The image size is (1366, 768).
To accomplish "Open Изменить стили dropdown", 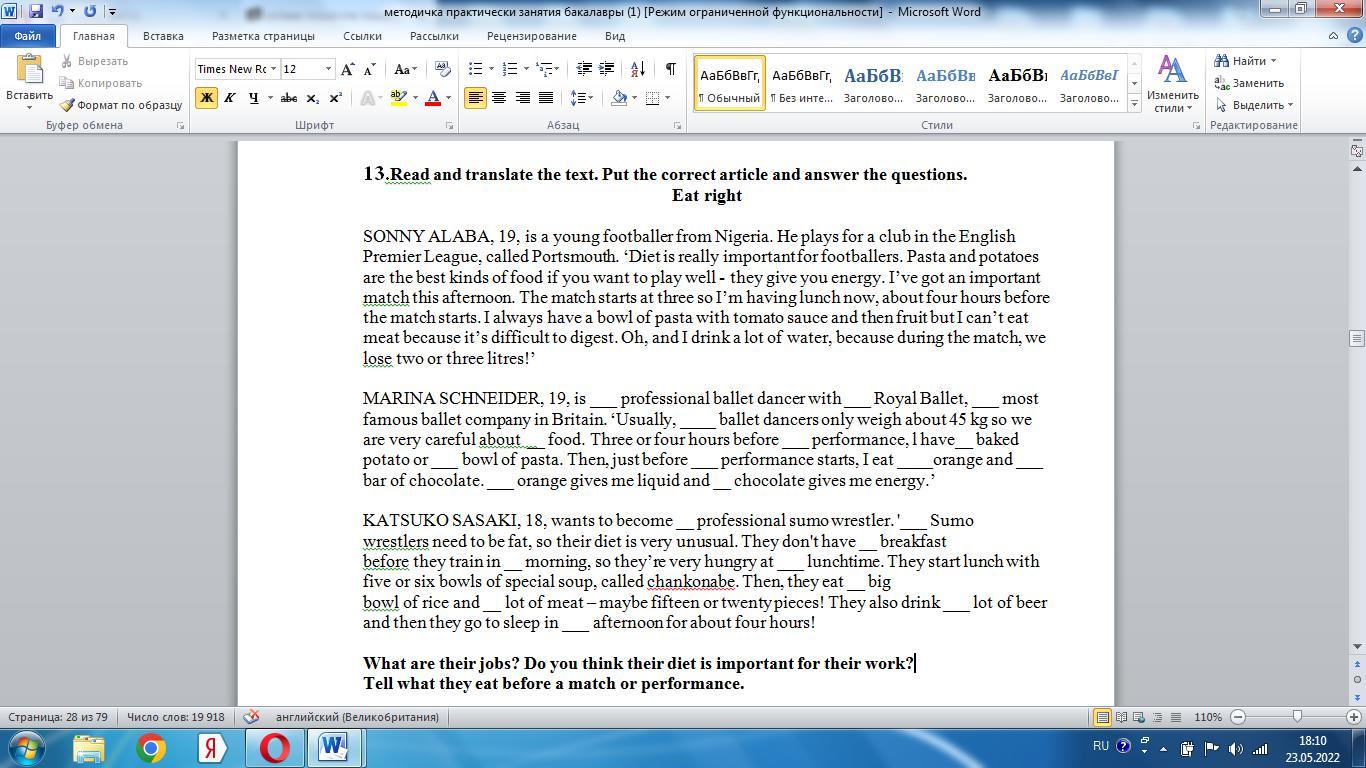I will pos(1172,84).
